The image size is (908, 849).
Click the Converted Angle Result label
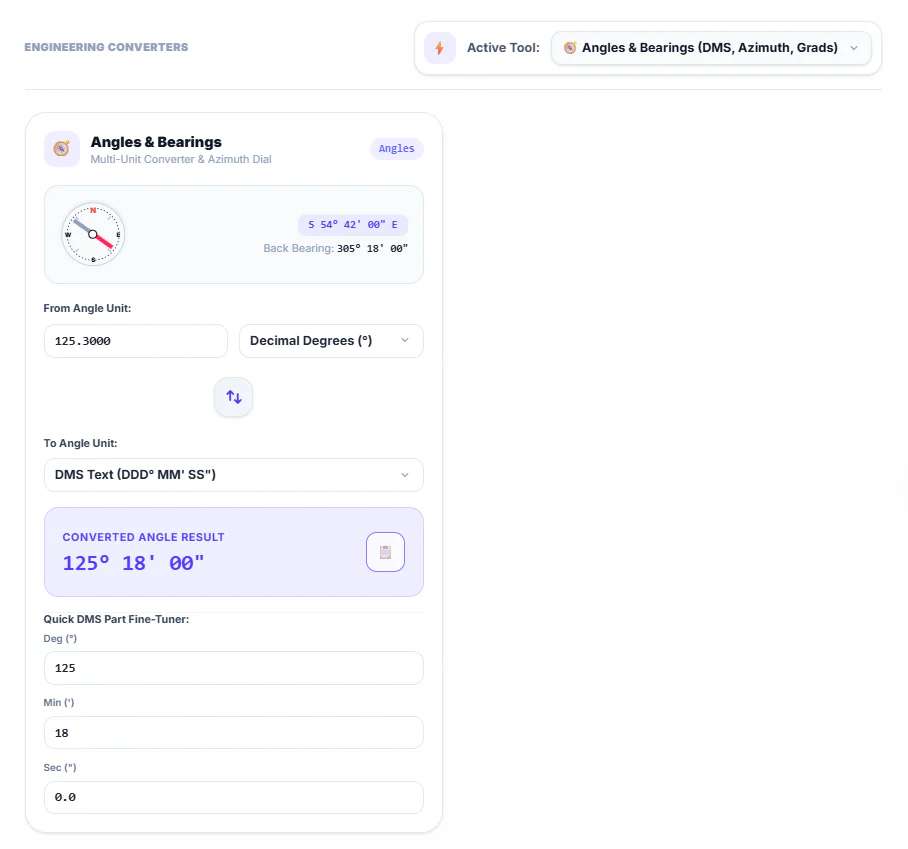(144, 537)
